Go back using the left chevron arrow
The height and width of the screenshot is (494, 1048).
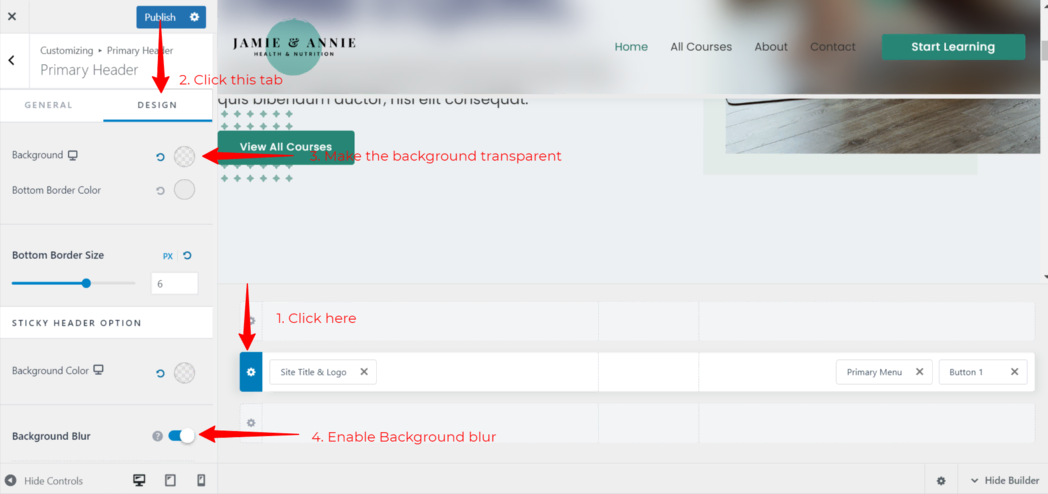[x=11, y=61]
